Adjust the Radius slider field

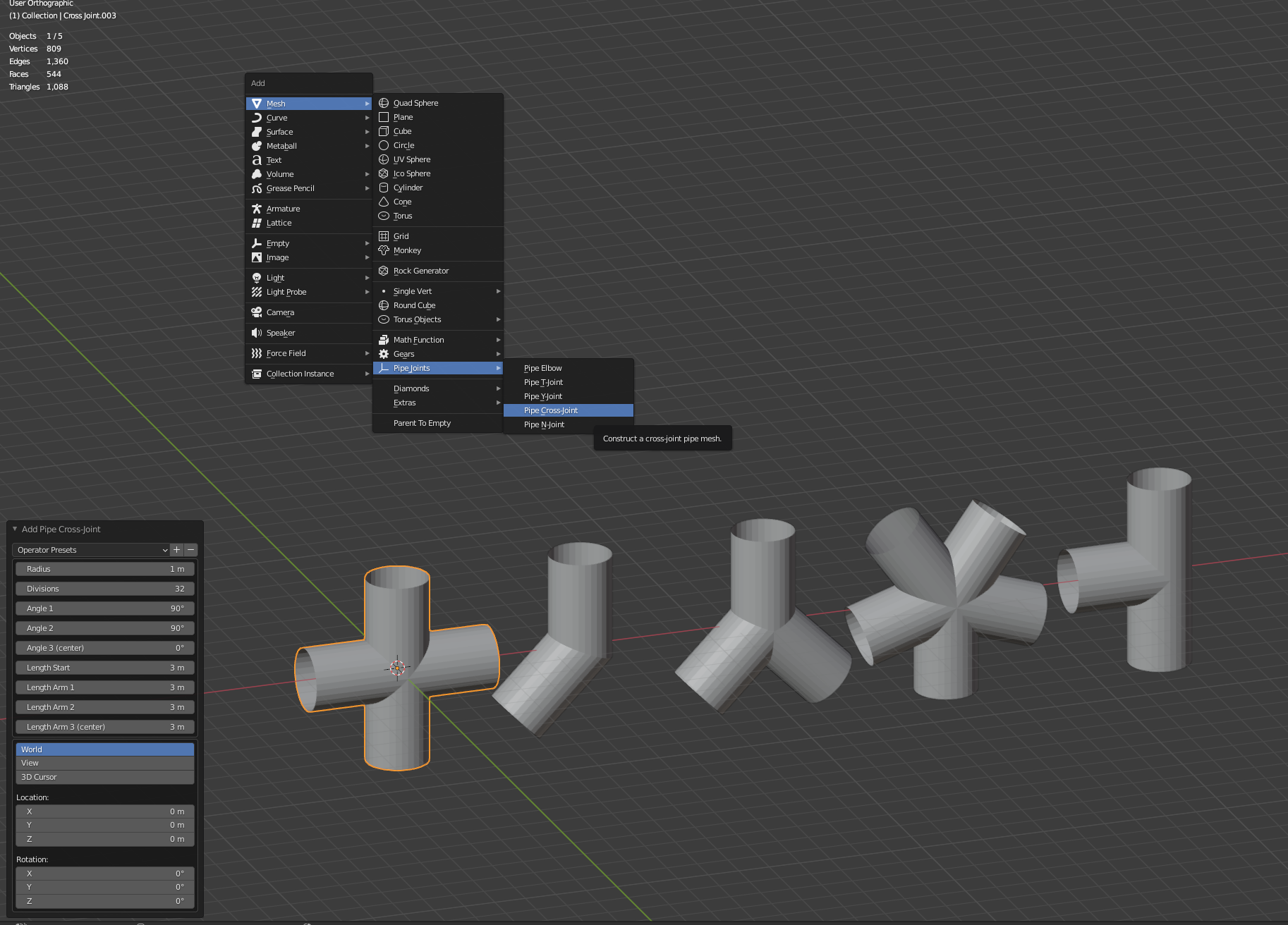[x=105, y=569]
